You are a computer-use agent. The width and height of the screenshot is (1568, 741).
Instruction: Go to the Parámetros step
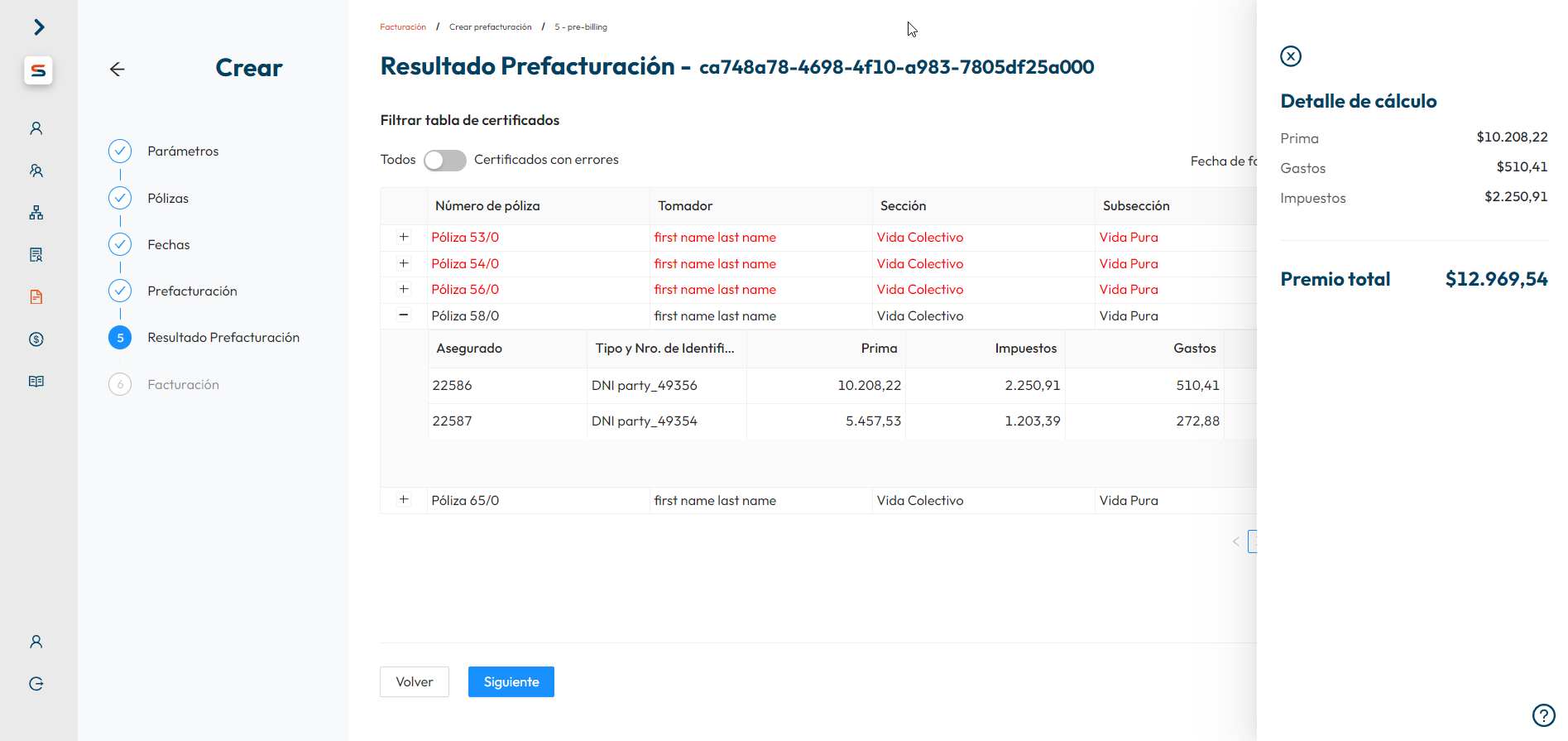pyautogui.click(x=183, y=152)
